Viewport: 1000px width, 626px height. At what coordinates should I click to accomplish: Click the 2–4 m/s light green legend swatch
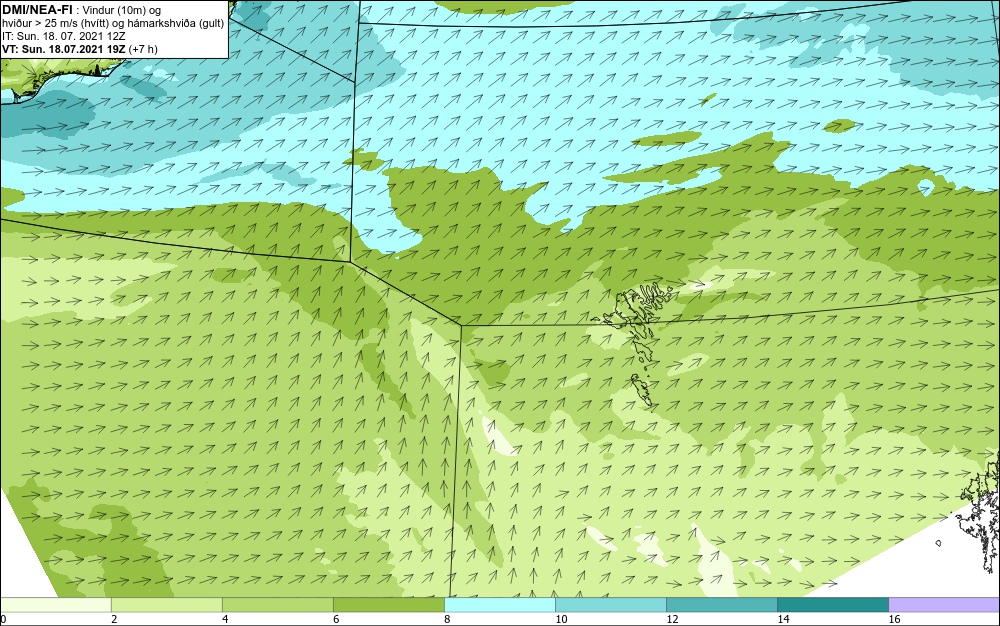pos(166,605)
